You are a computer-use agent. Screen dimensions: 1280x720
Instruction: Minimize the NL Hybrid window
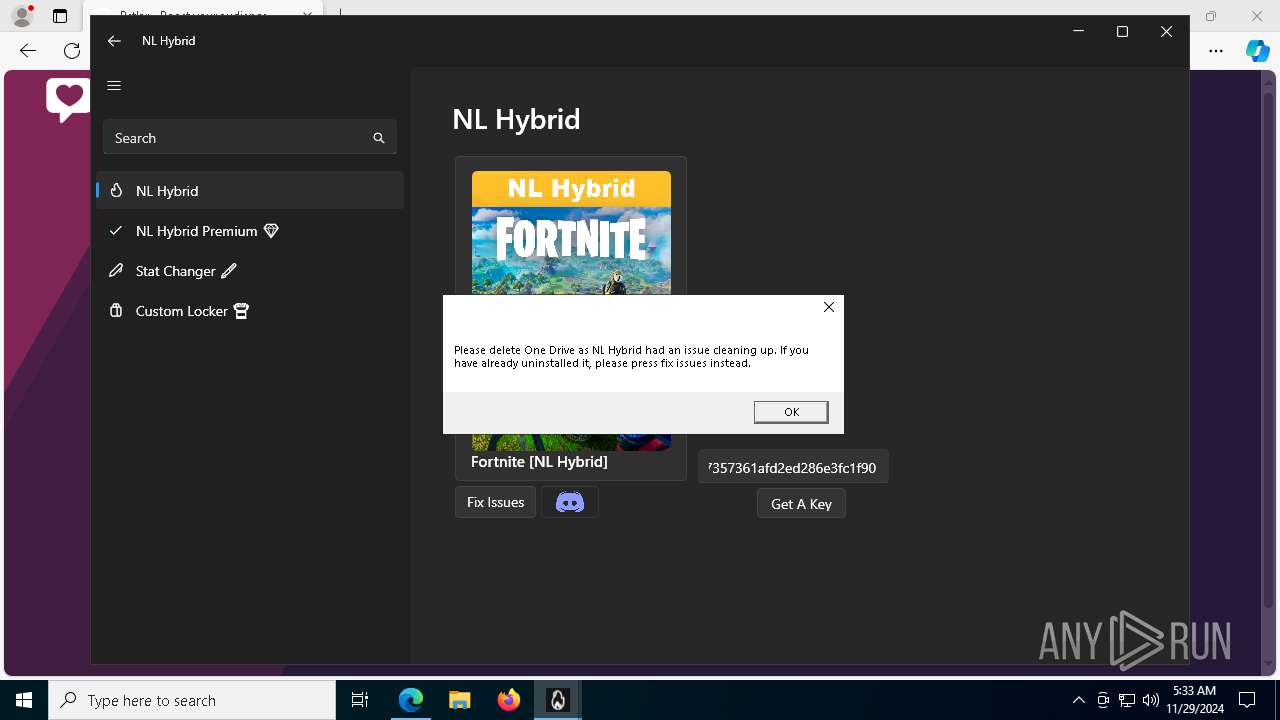point(1078,32)
